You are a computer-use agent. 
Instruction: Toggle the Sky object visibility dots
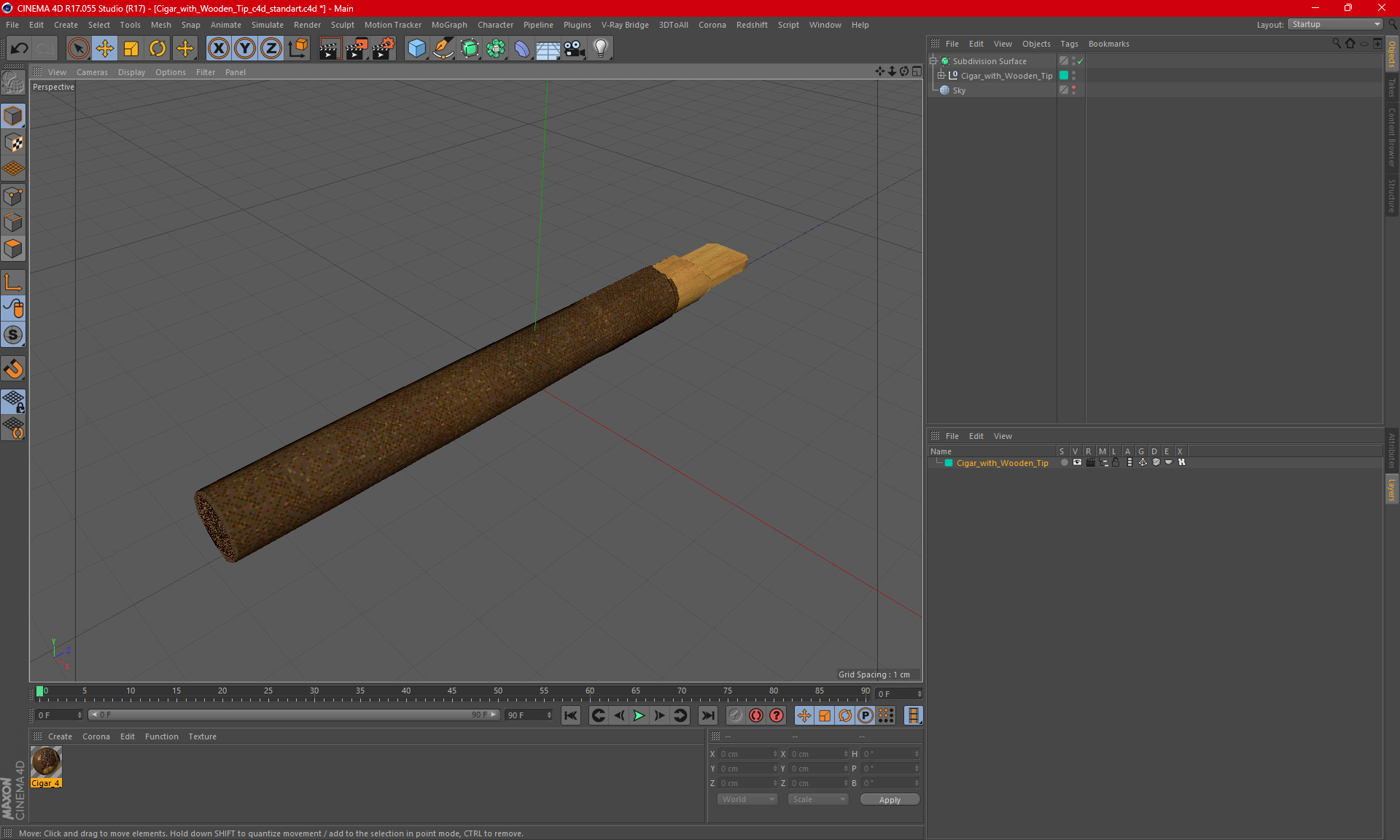point(1073,90)
